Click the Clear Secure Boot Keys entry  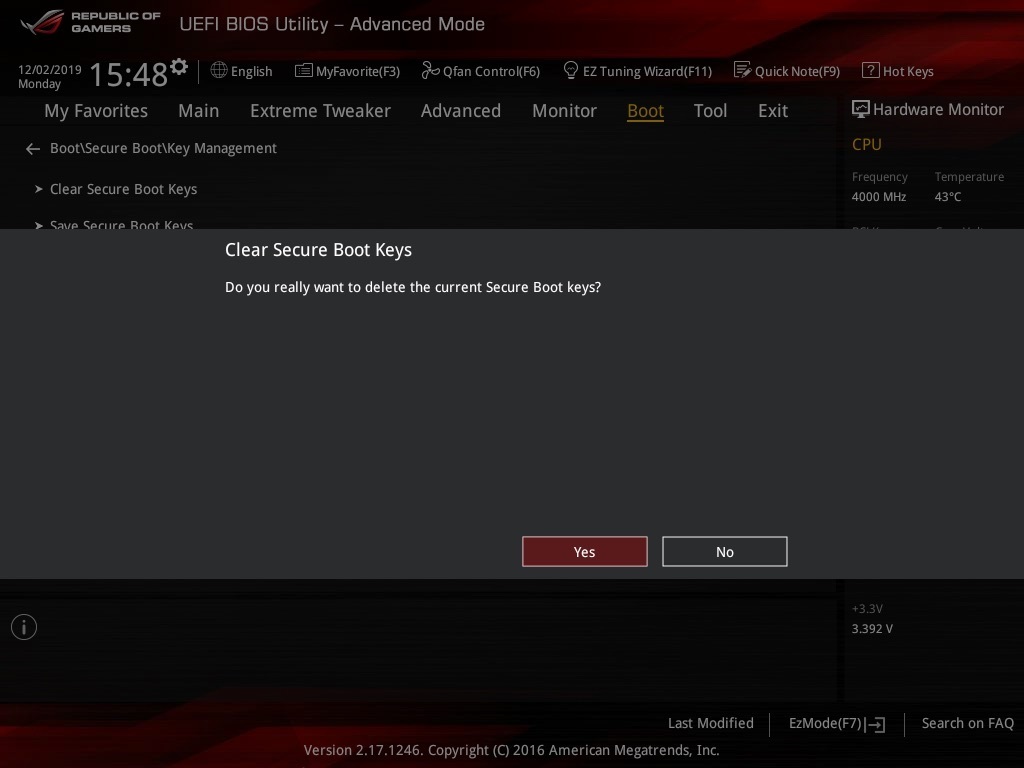123,189
